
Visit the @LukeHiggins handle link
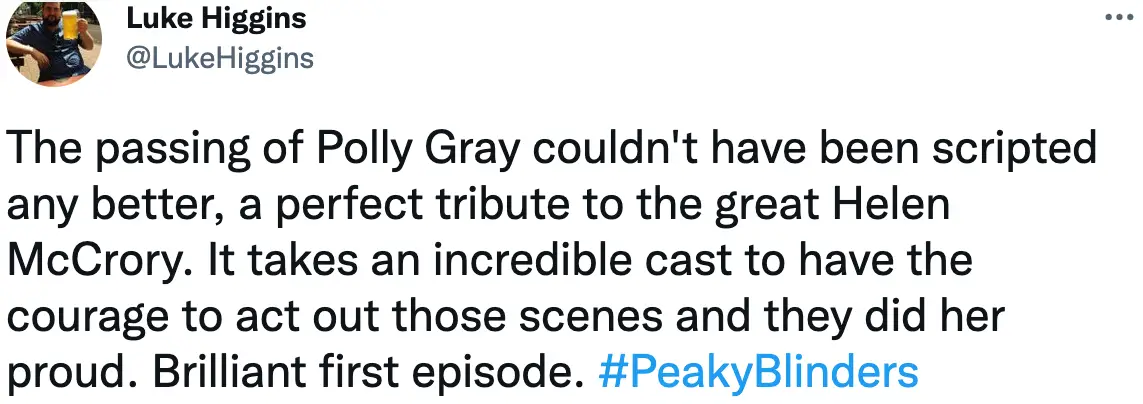coord(220,59)
